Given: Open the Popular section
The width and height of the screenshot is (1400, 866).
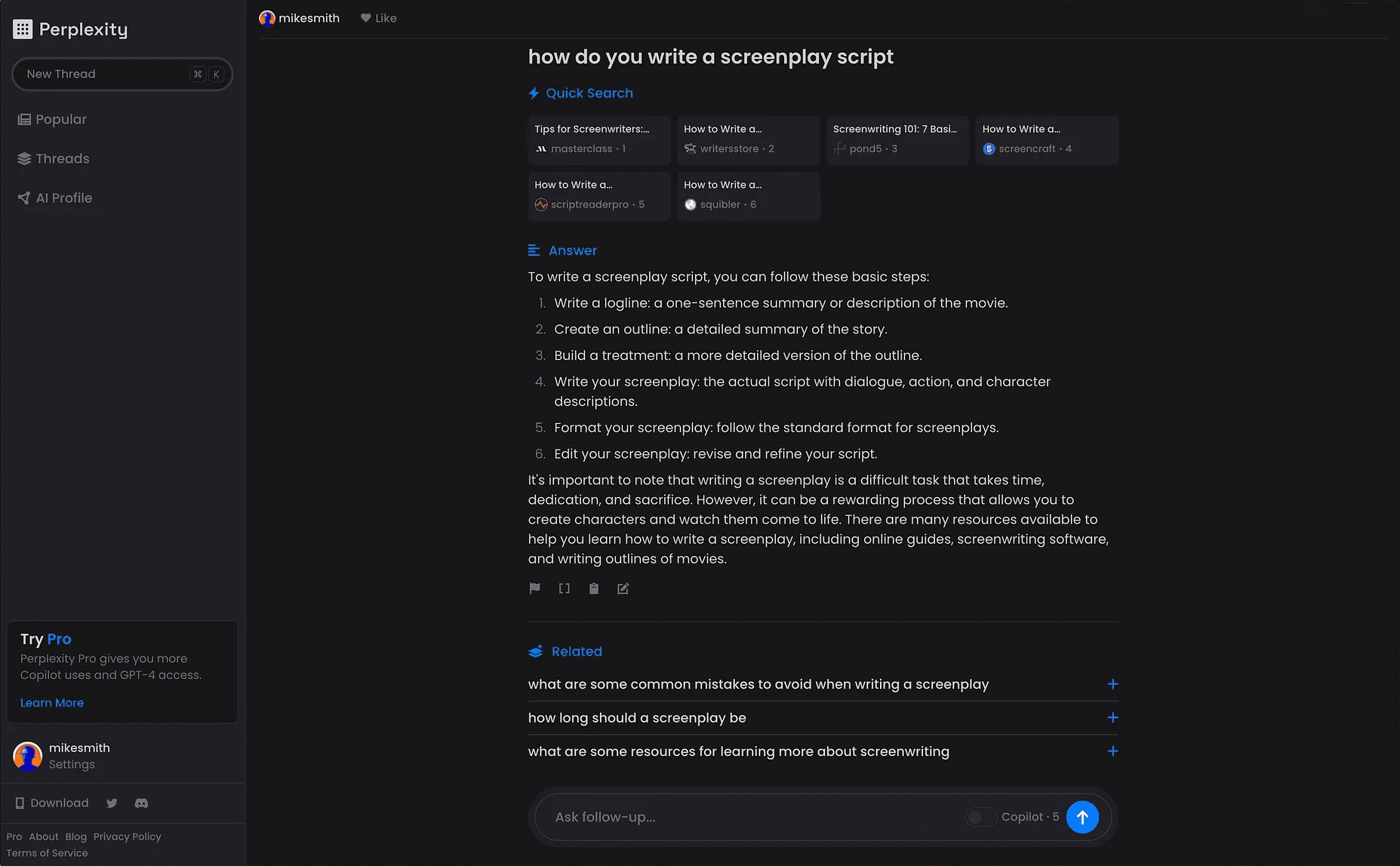Looking at the screenshot, I should click(52, 119).
